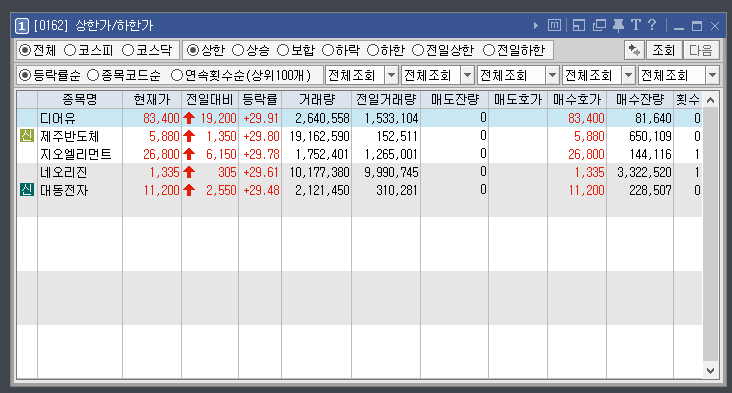The image size is (732, 393).
Task: Click the +29.80 change rate cell
Action: [x=261, y=136]
